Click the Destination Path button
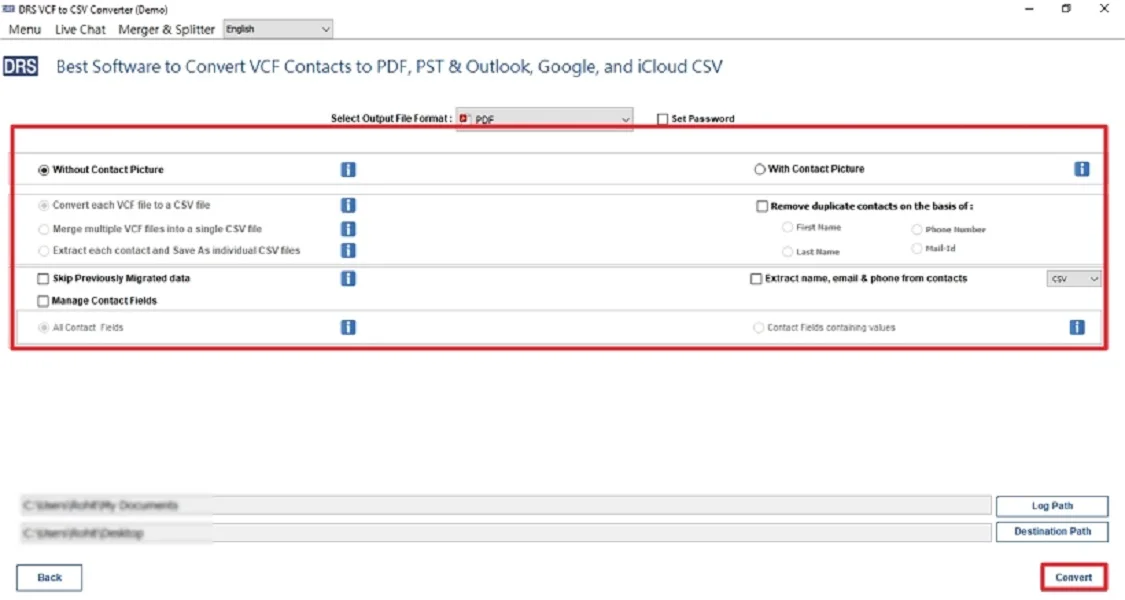The image size is (1125, 600). click(1052, 532)
